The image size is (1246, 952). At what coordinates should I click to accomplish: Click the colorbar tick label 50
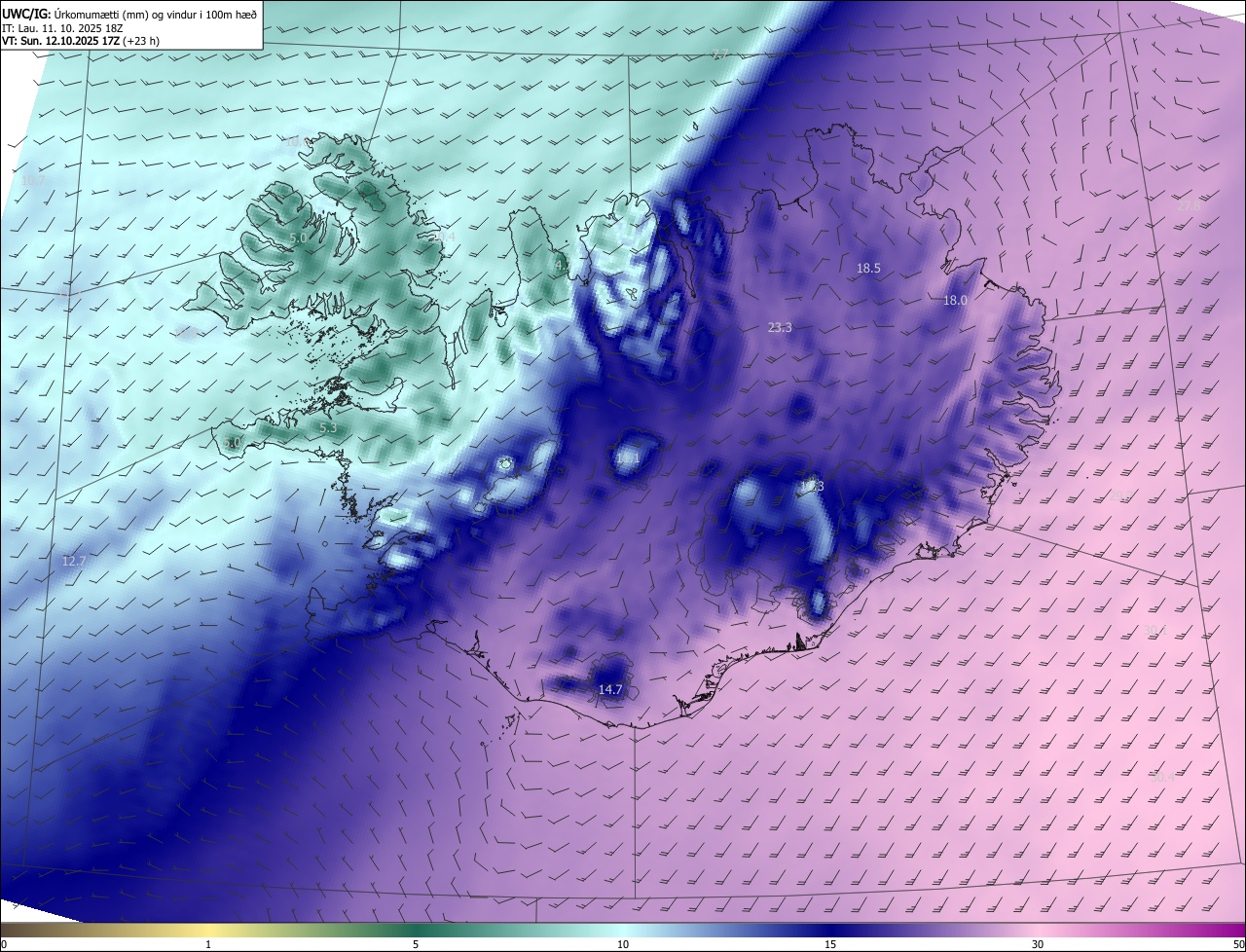click(x=1238, y=944)
